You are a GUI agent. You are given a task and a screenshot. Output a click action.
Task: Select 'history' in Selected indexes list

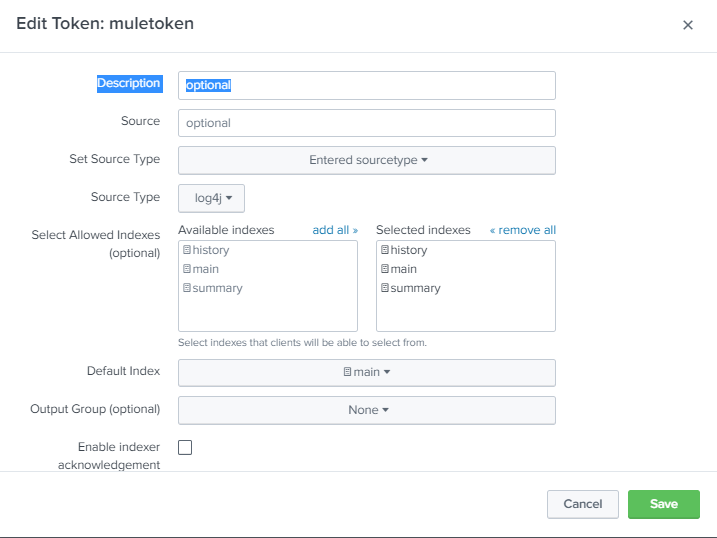point(409,250)
